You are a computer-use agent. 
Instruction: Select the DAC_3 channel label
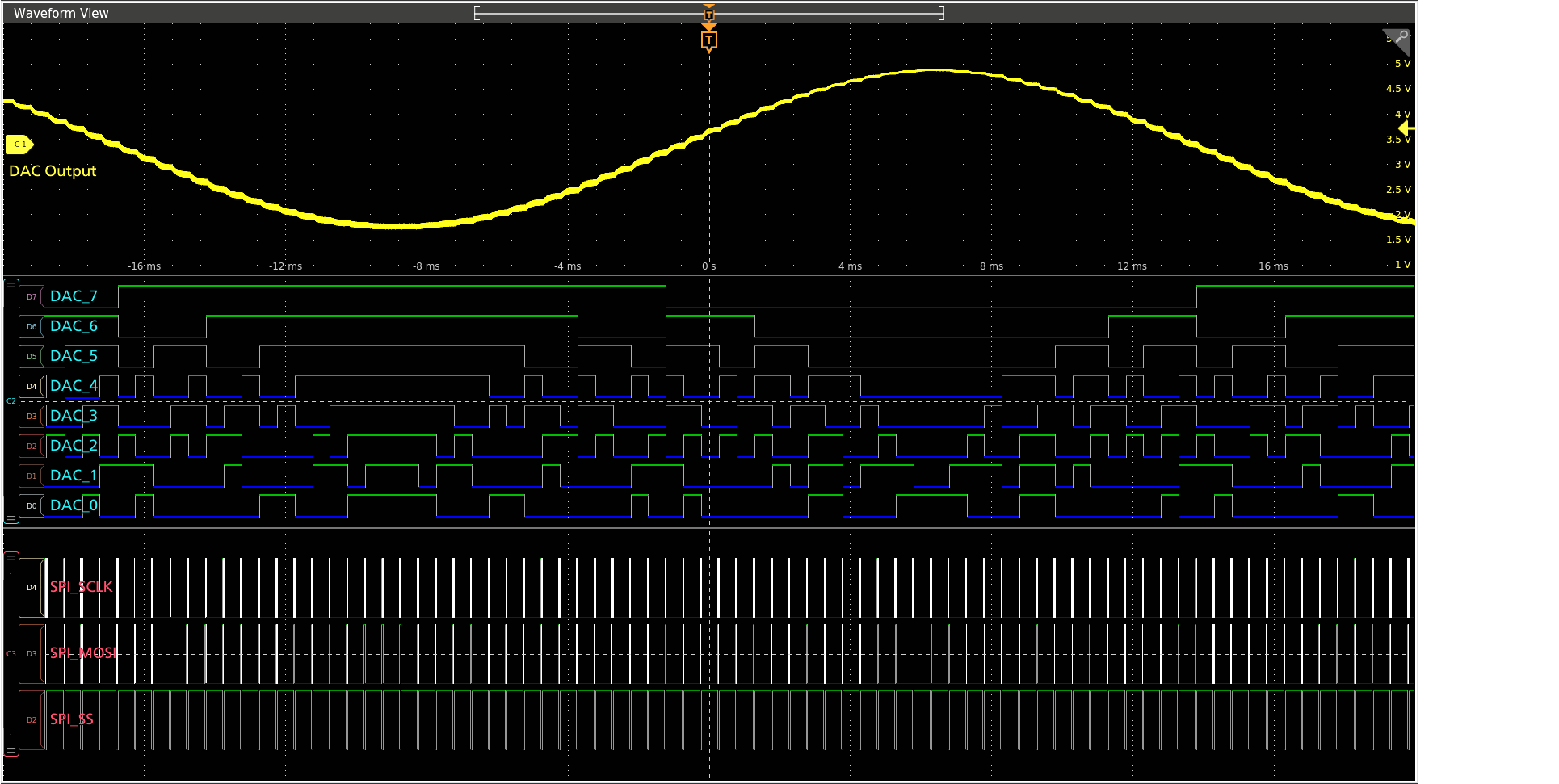point(73,415)
